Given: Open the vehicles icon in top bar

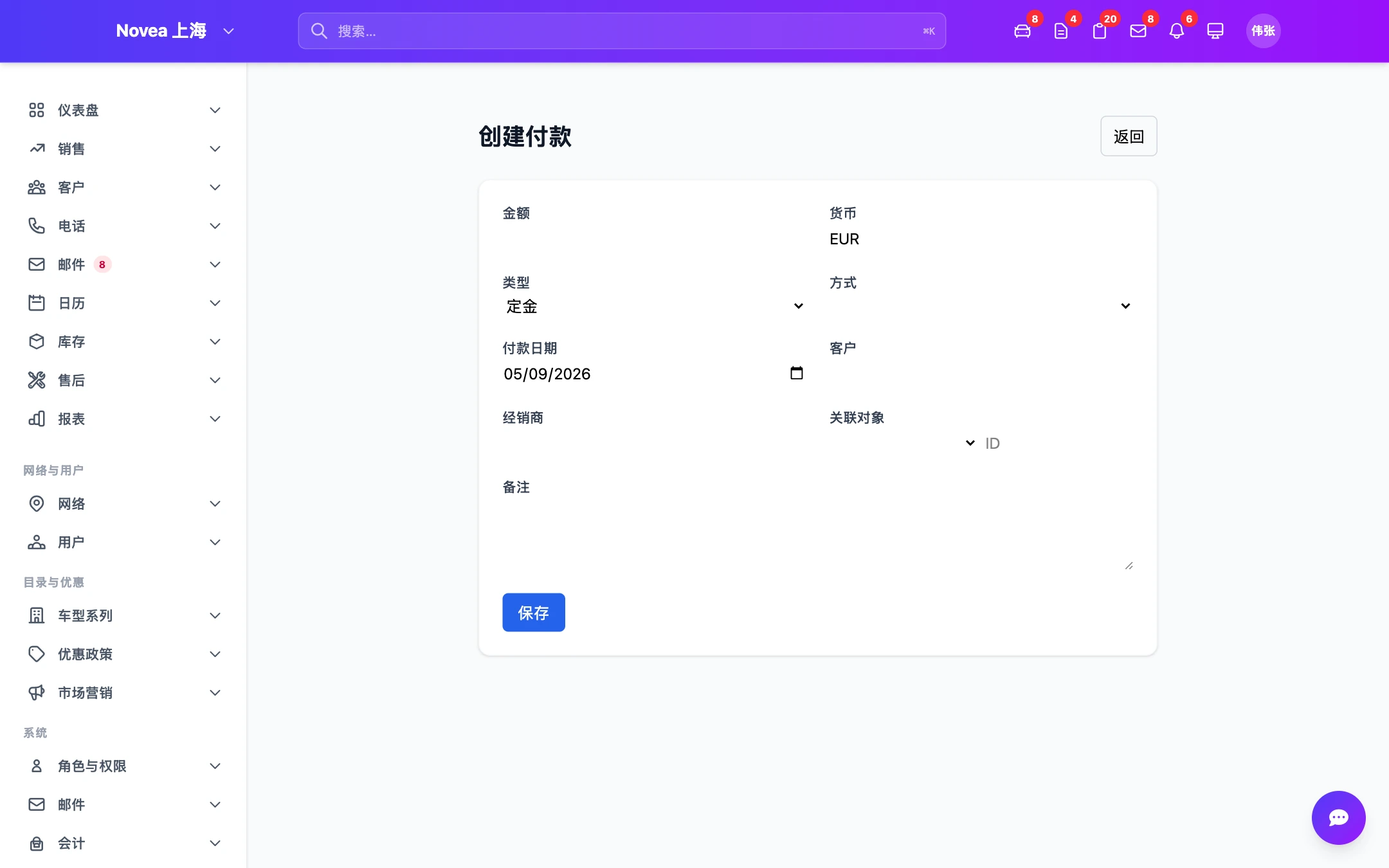Looking at the screenshot, I should 1022,31.
